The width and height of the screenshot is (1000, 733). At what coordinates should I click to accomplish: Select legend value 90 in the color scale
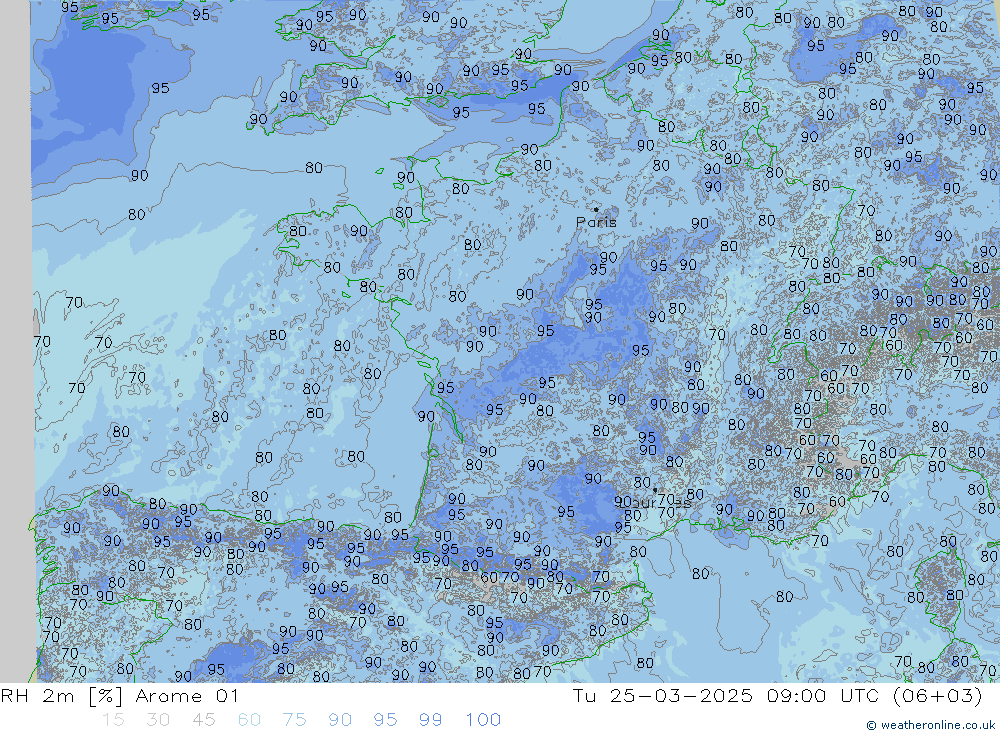click(x=340, y=720)
